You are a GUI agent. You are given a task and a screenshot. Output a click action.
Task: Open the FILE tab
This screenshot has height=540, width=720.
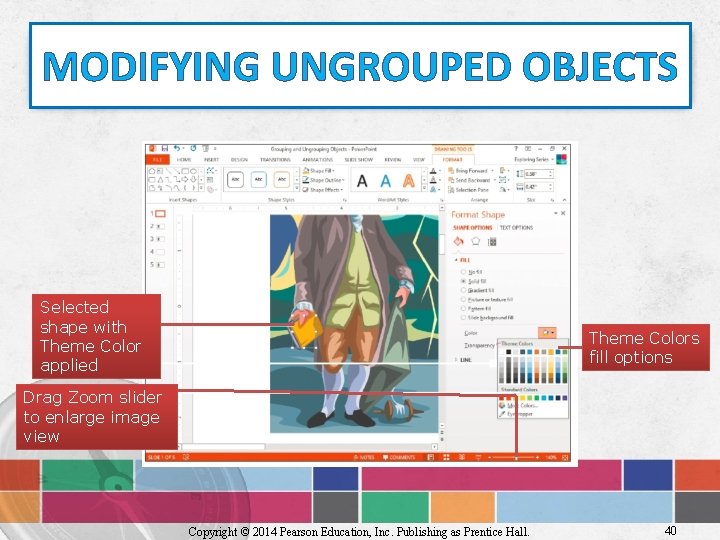click(x=158, y=159)
